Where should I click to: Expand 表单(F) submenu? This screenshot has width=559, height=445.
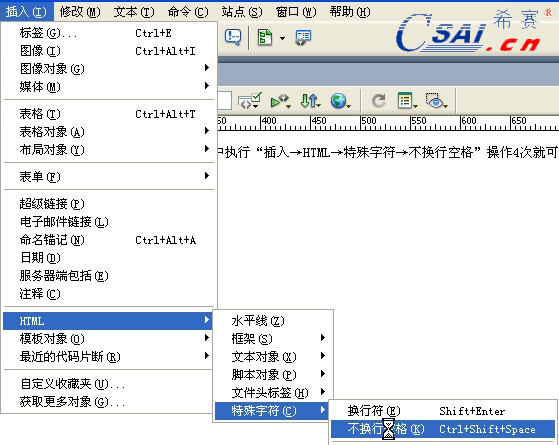click(109, 177)
